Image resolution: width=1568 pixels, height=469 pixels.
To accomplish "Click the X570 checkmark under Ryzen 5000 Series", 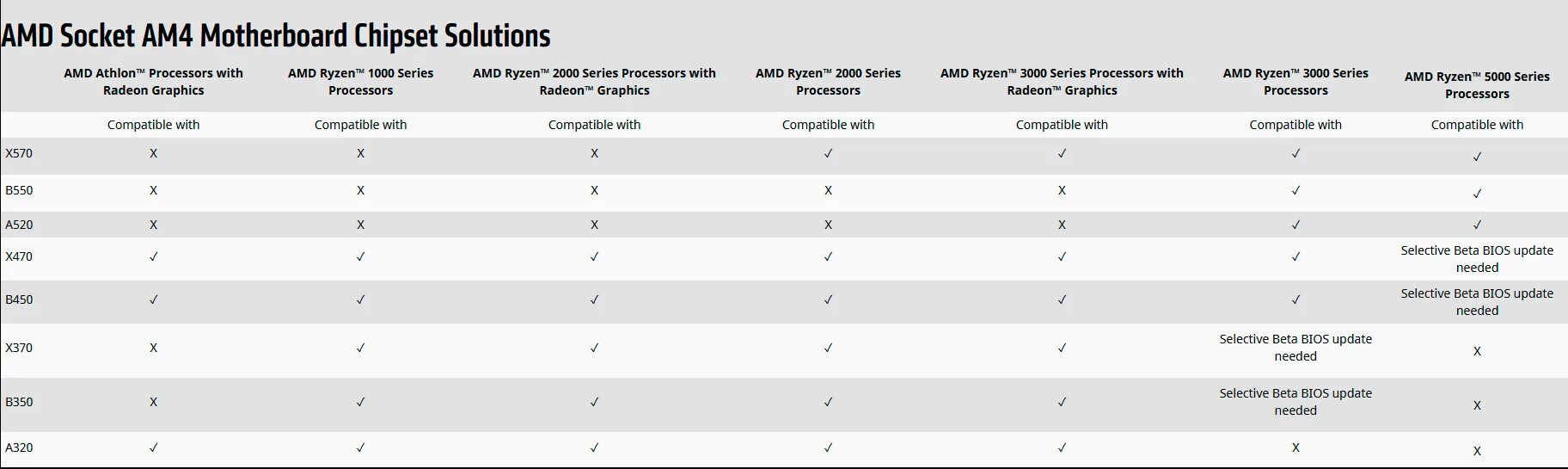I will point(1477,157).
